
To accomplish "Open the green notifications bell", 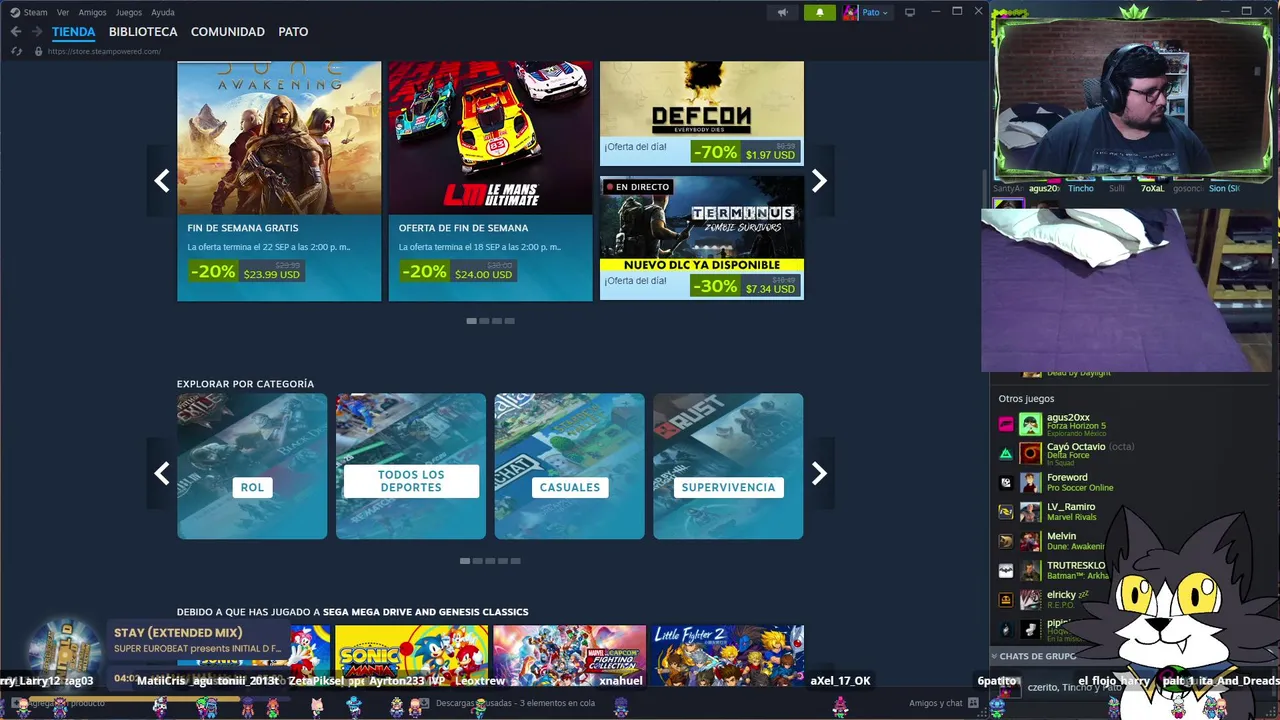I will pos(820,12).
